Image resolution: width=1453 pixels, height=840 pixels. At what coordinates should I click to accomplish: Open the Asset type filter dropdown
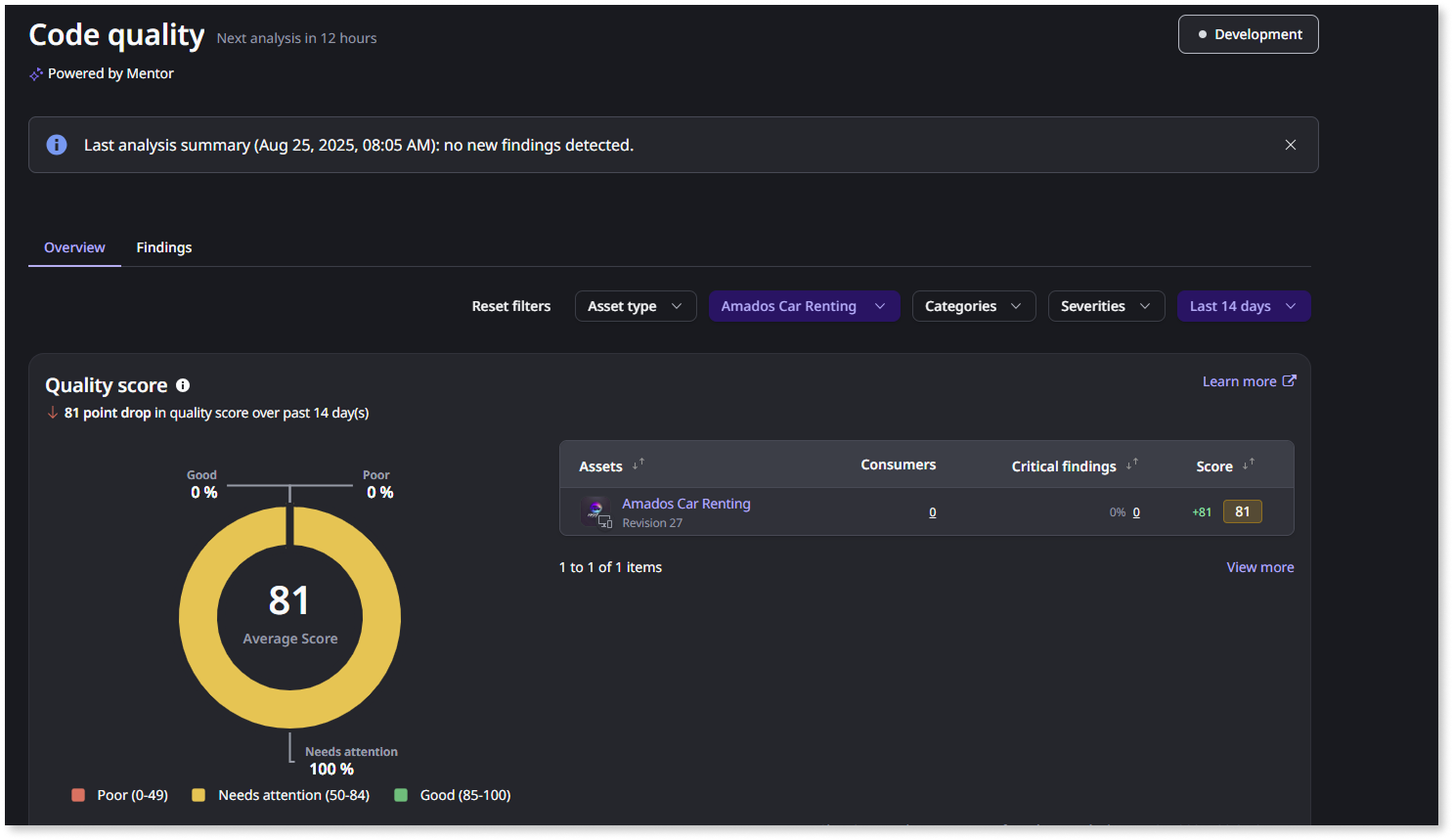(635, 306)
